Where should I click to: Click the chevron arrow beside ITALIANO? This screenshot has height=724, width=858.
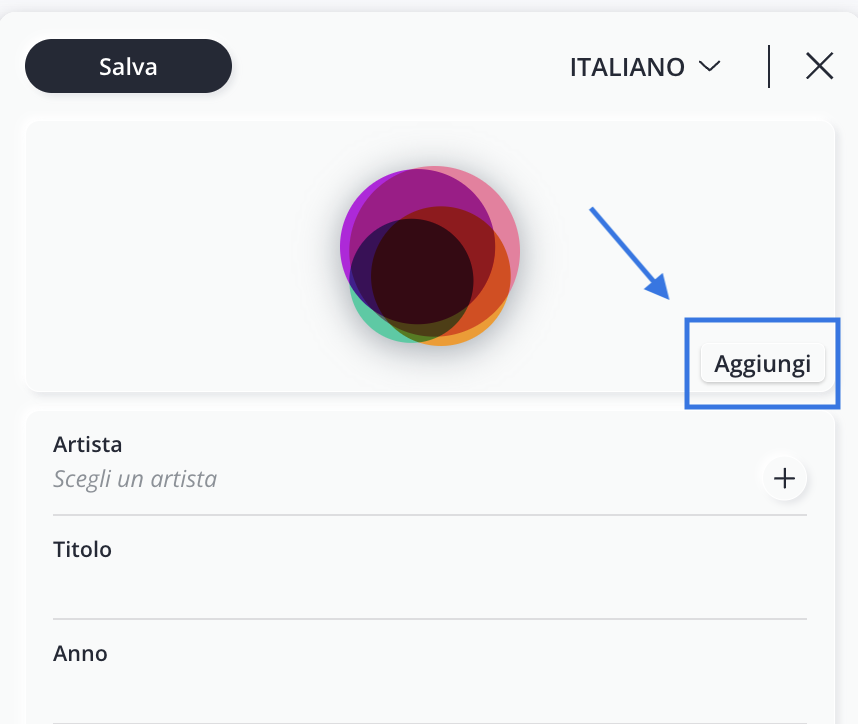tap(710, 67)
